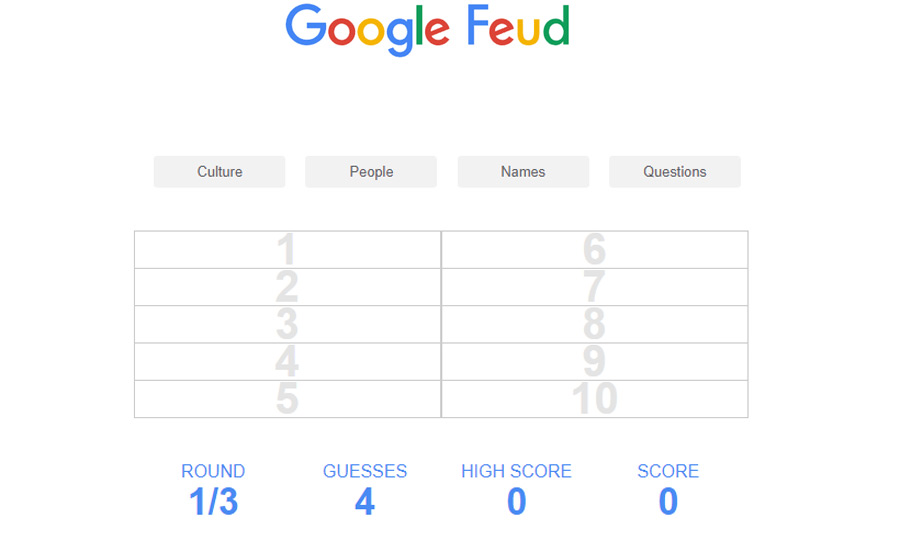Select the People category button
The image size is (900, 540).
point(371,172)
